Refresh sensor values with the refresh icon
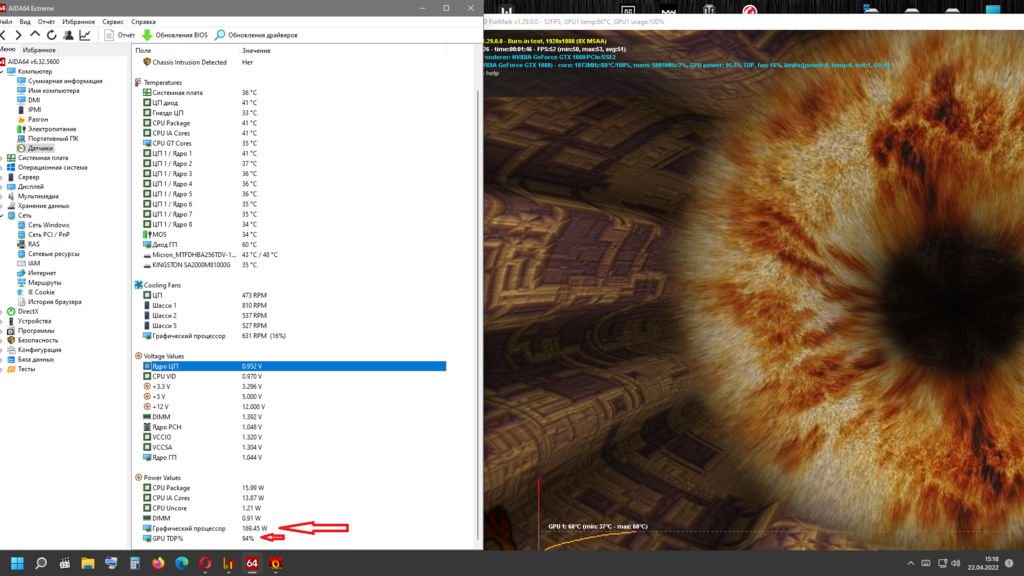1024x576 pixels. tap(51, 35)
